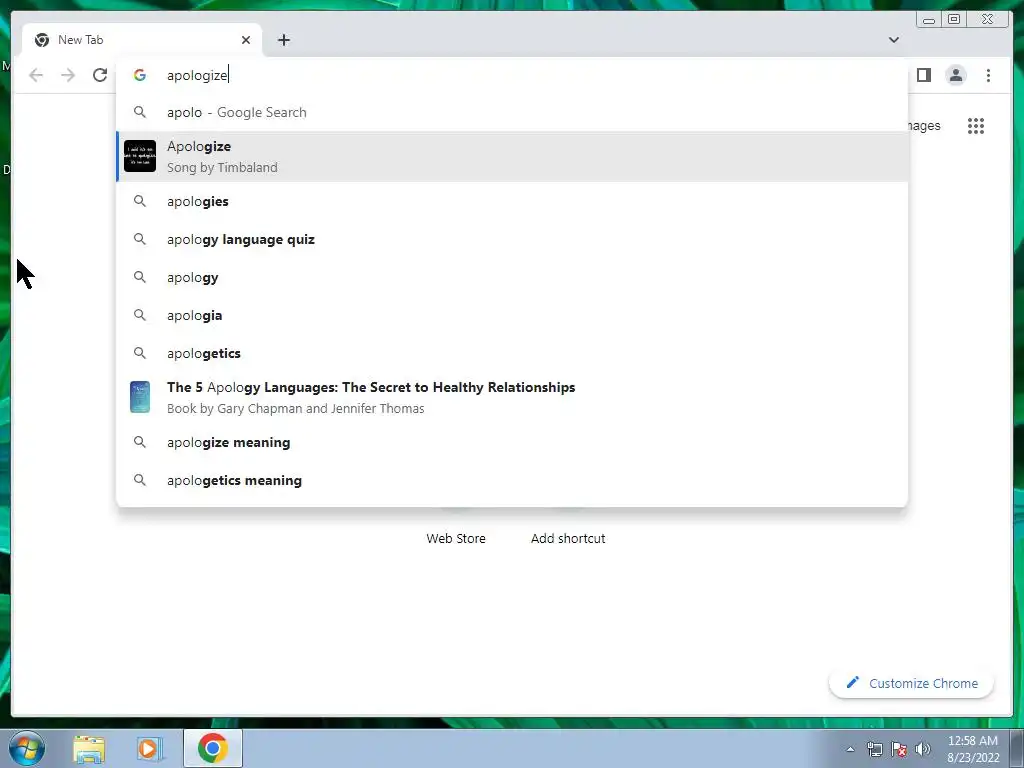Click the Show desktop strip at the taskbar's end
Viewport: 1024px width, 768px height.
(x=1017, y=748)
